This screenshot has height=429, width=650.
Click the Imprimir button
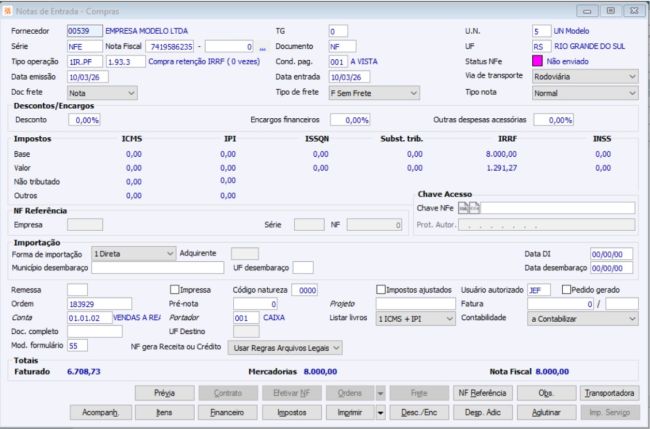[x=350, y=412]
